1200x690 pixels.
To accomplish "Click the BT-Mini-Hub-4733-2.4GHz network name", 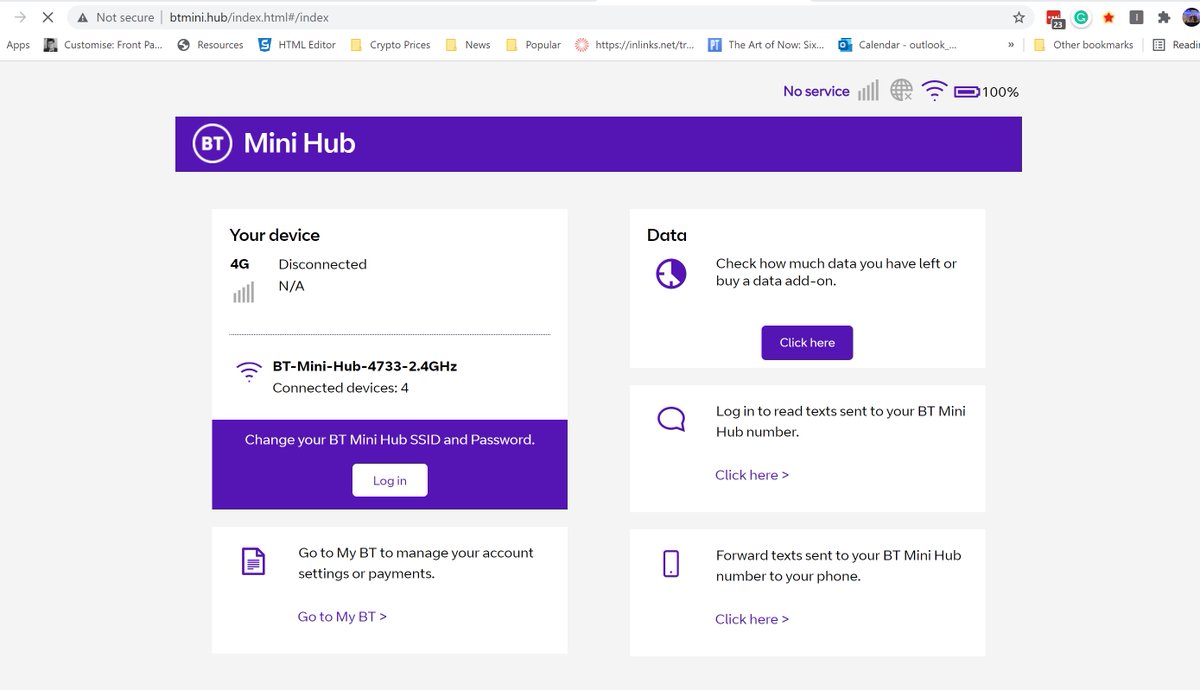I will 365,366.
